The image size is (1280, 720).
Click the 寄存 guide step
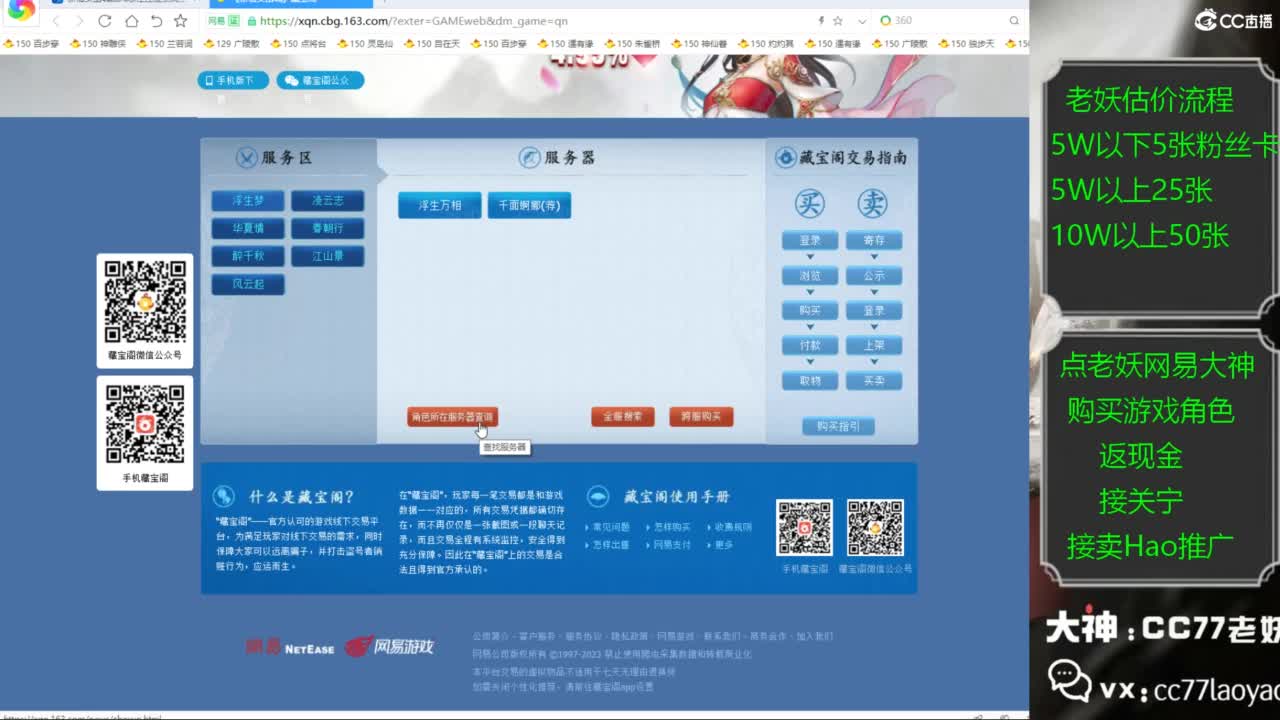pyautogui.click(x=874, y=241)
